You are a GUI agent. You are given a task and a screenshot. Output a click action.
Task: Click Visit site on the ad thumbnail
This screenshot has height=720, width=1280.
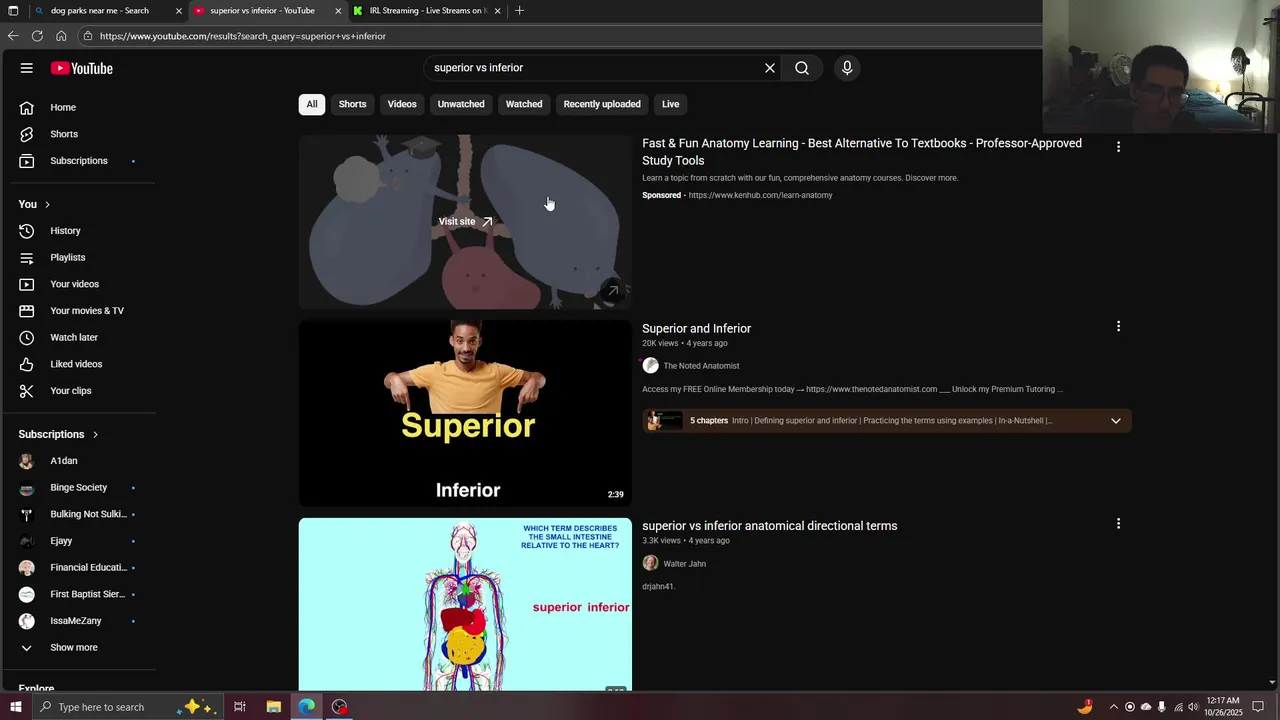pyautogui.click(x=465, y=222)
